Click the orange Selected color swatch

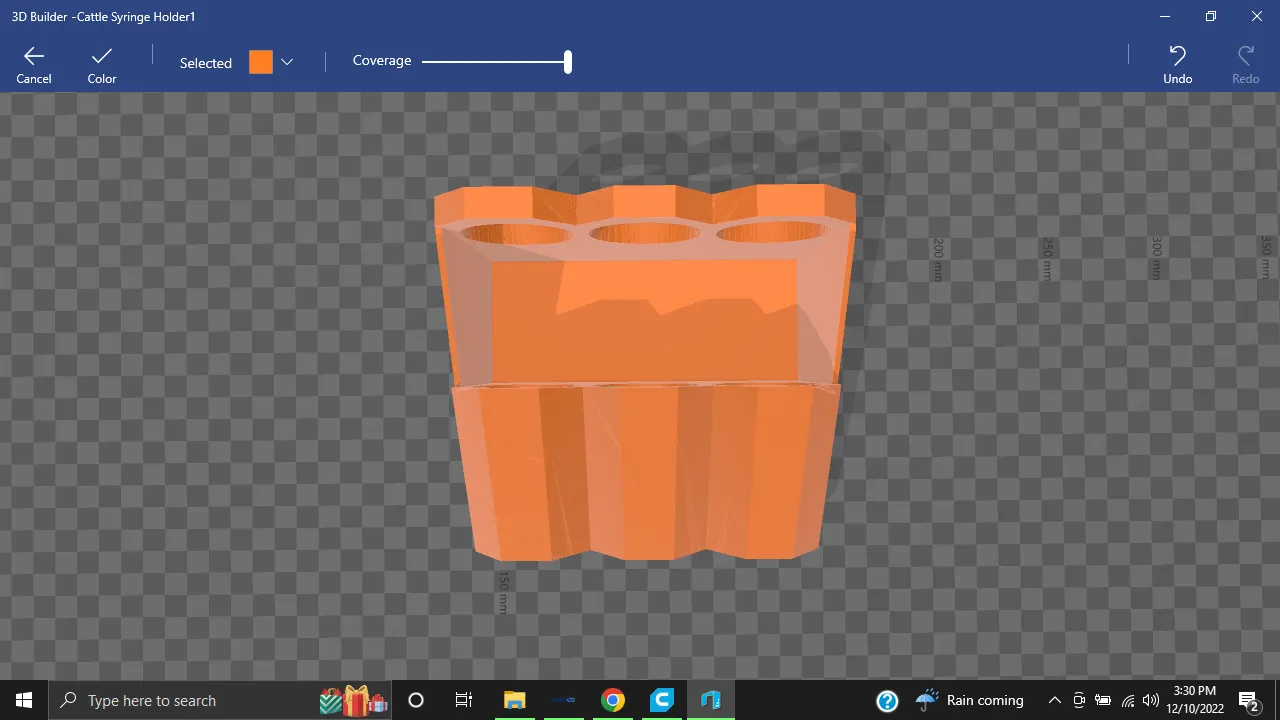[261, 62]
